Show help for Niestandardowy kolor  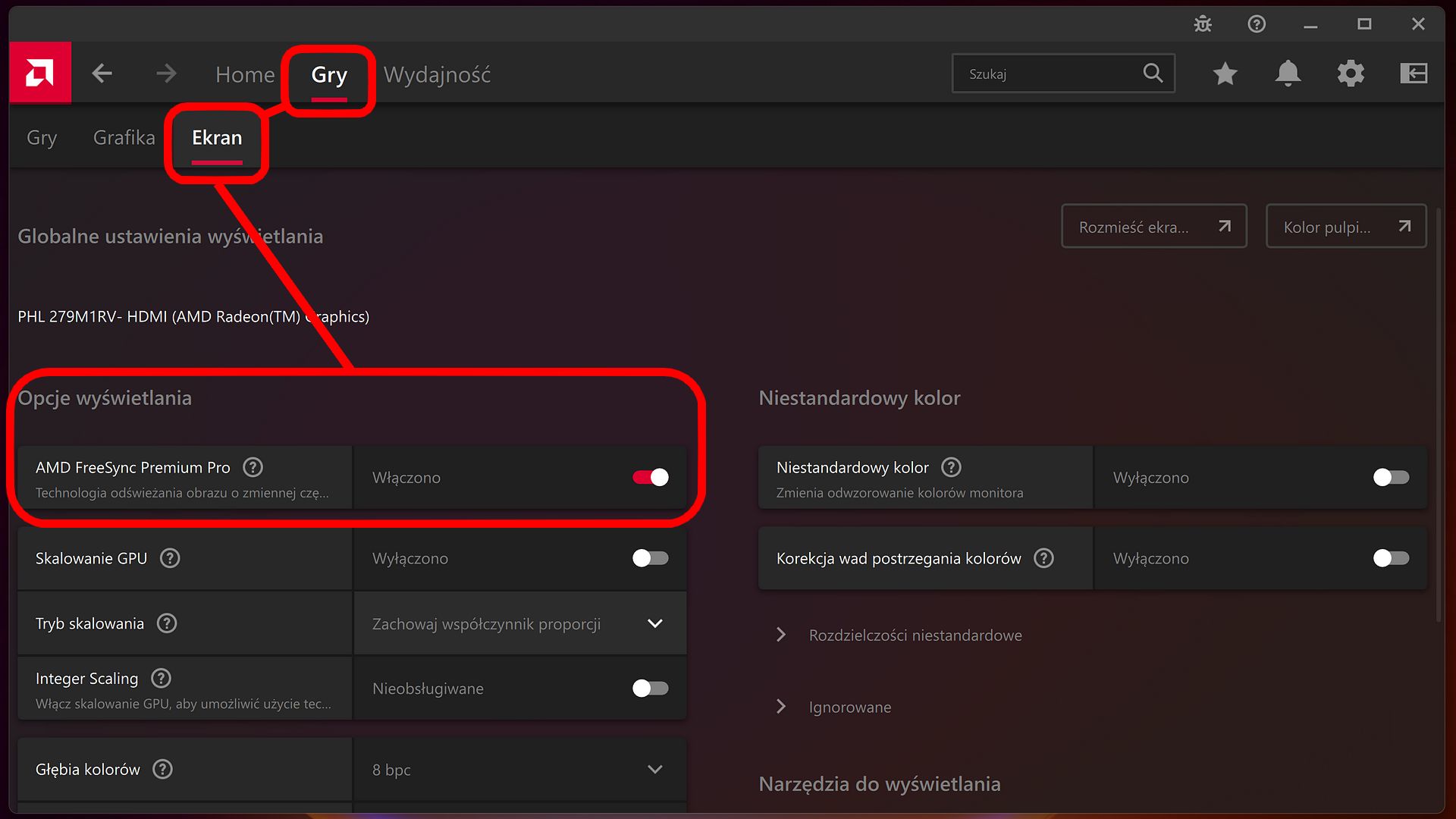click(951, 467)
